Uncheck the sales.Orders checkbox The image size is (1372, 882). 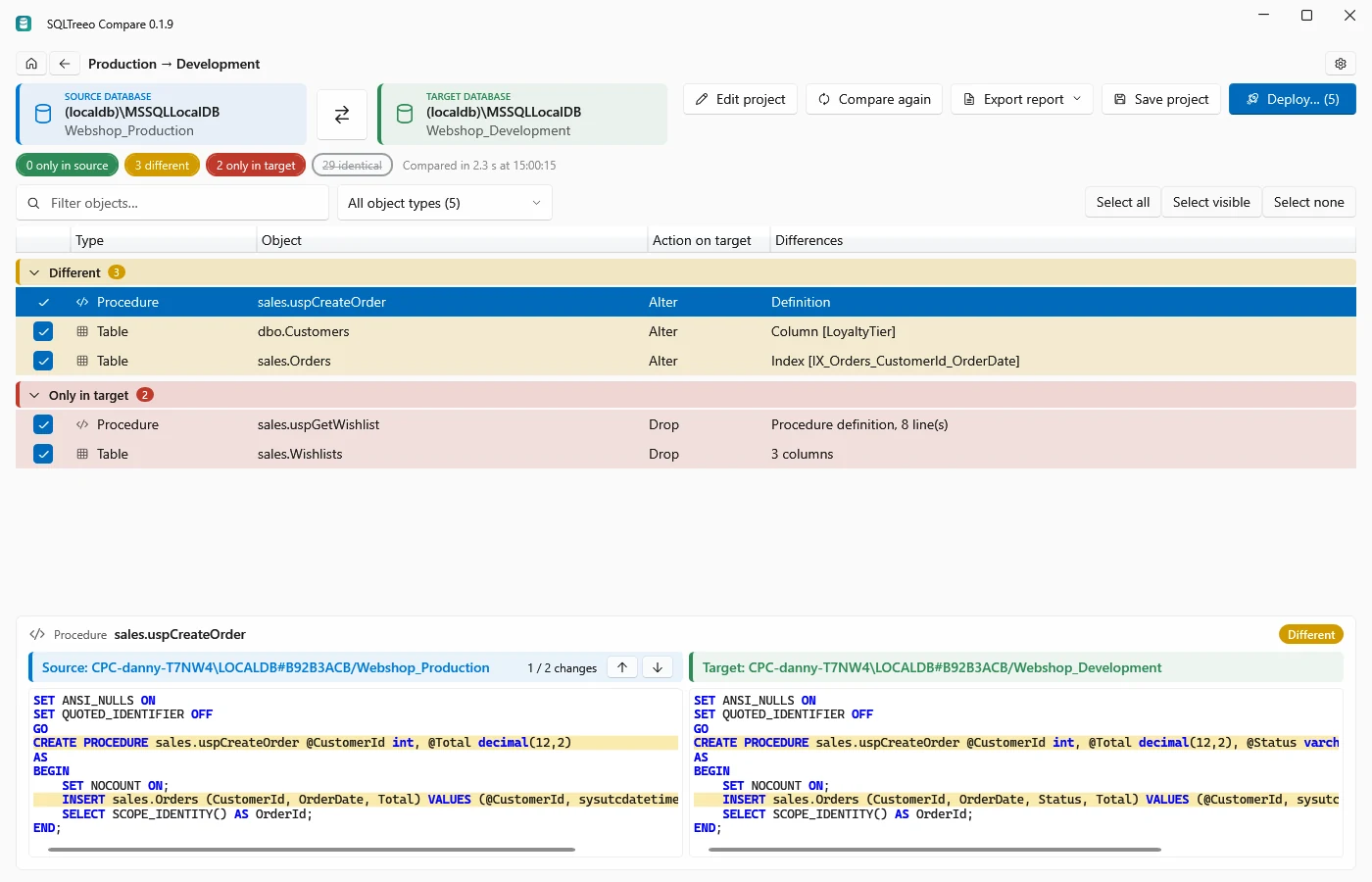[x=43, y=361]
